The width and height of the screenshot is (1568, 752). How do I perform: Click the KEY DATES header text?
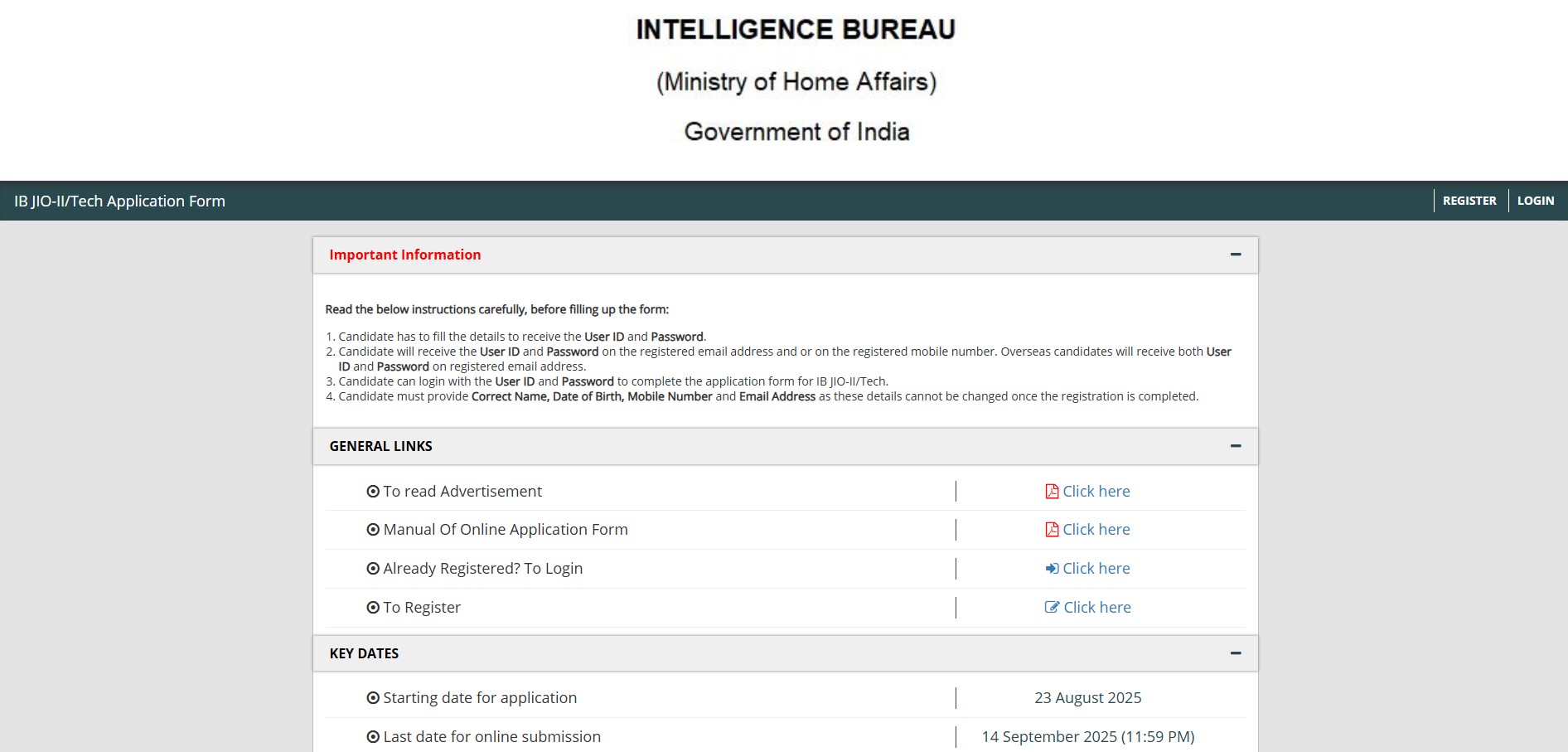tap(365, 653)
